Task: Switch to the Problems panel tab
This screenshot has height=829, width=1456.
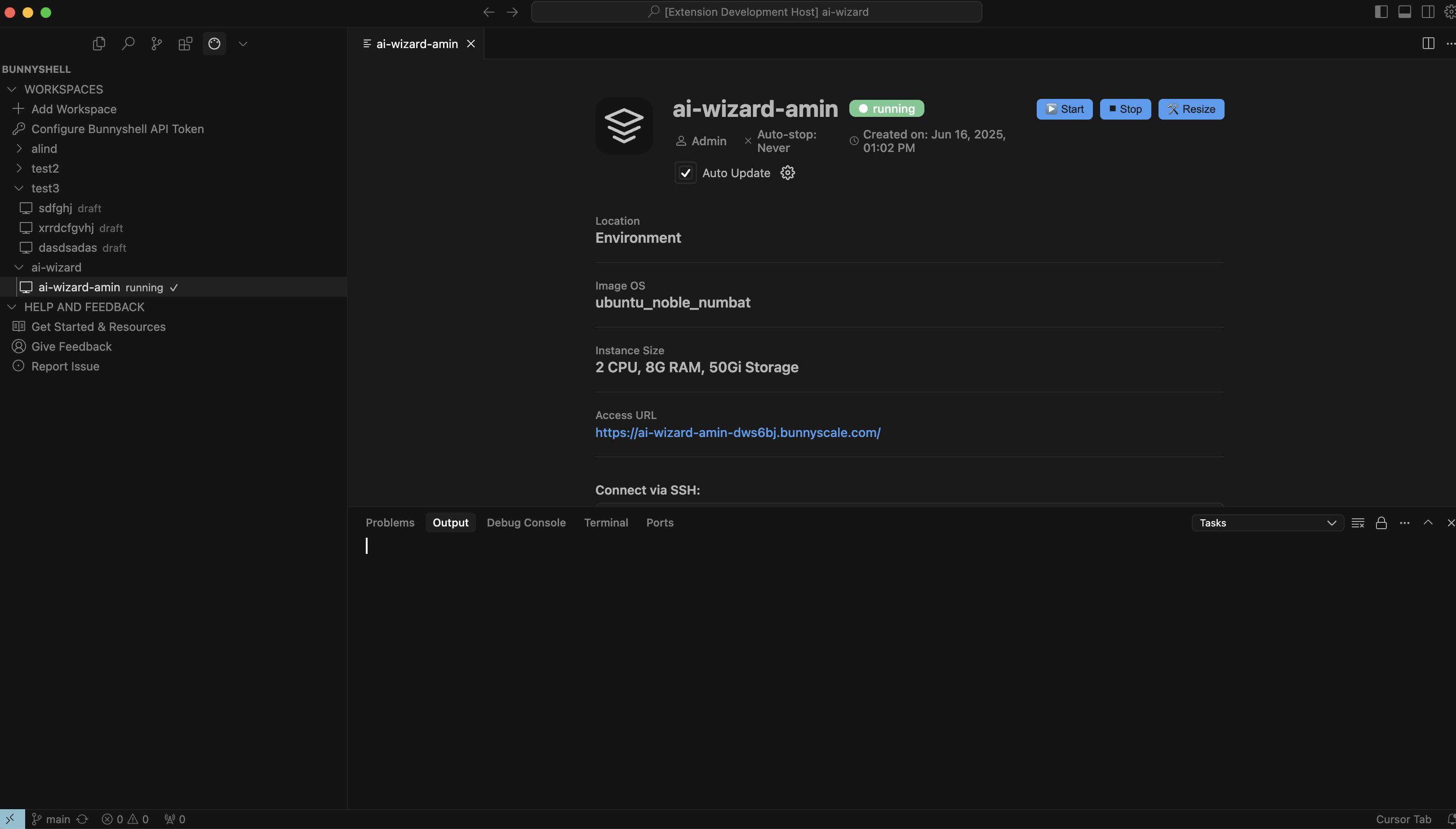Action: coord(390,523)
